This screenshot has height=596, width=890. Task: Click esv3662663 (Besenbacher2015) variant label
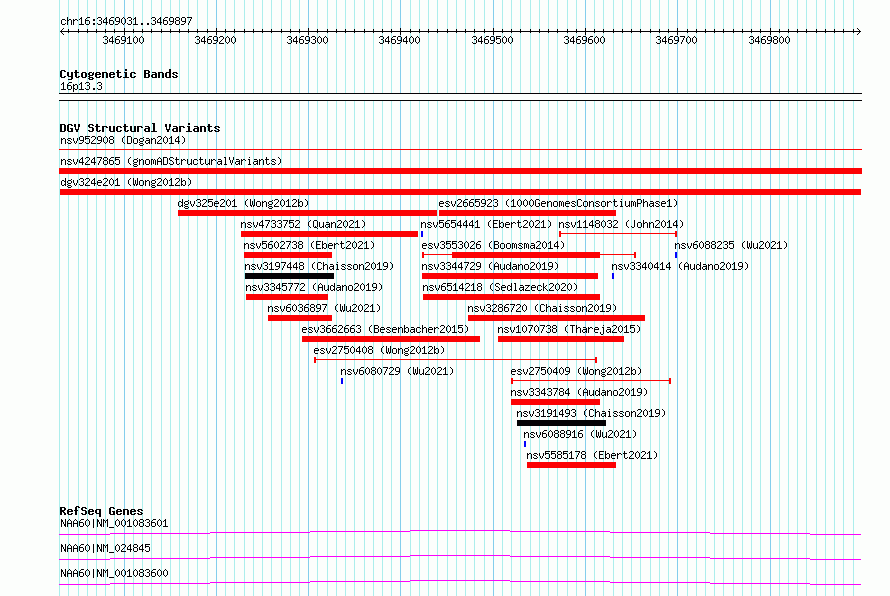pyautogui.click(x=385, y=329)
